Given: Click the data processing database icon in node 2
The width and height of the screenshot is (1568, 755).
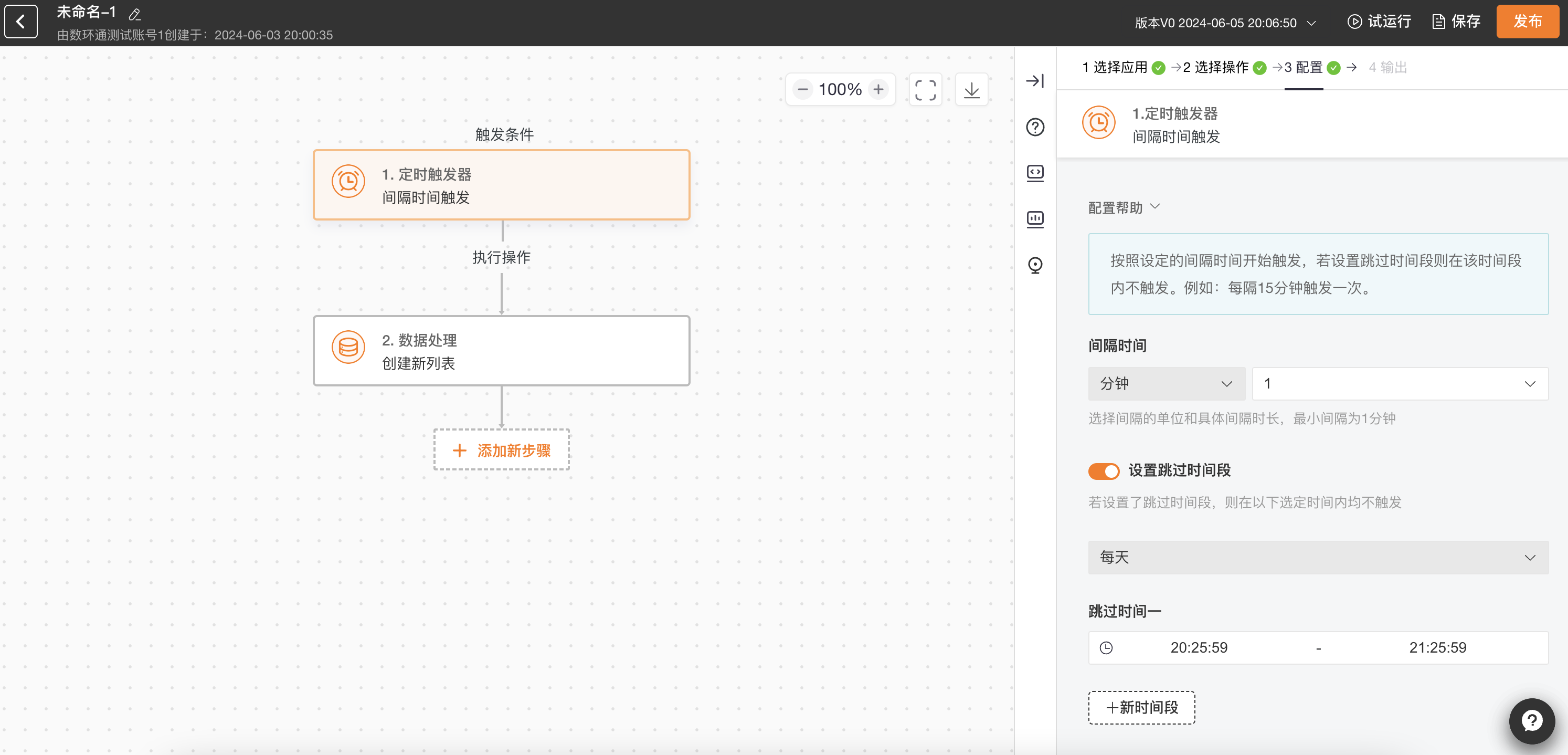Looking at the screenshot, I should click(x=348, y=347).
